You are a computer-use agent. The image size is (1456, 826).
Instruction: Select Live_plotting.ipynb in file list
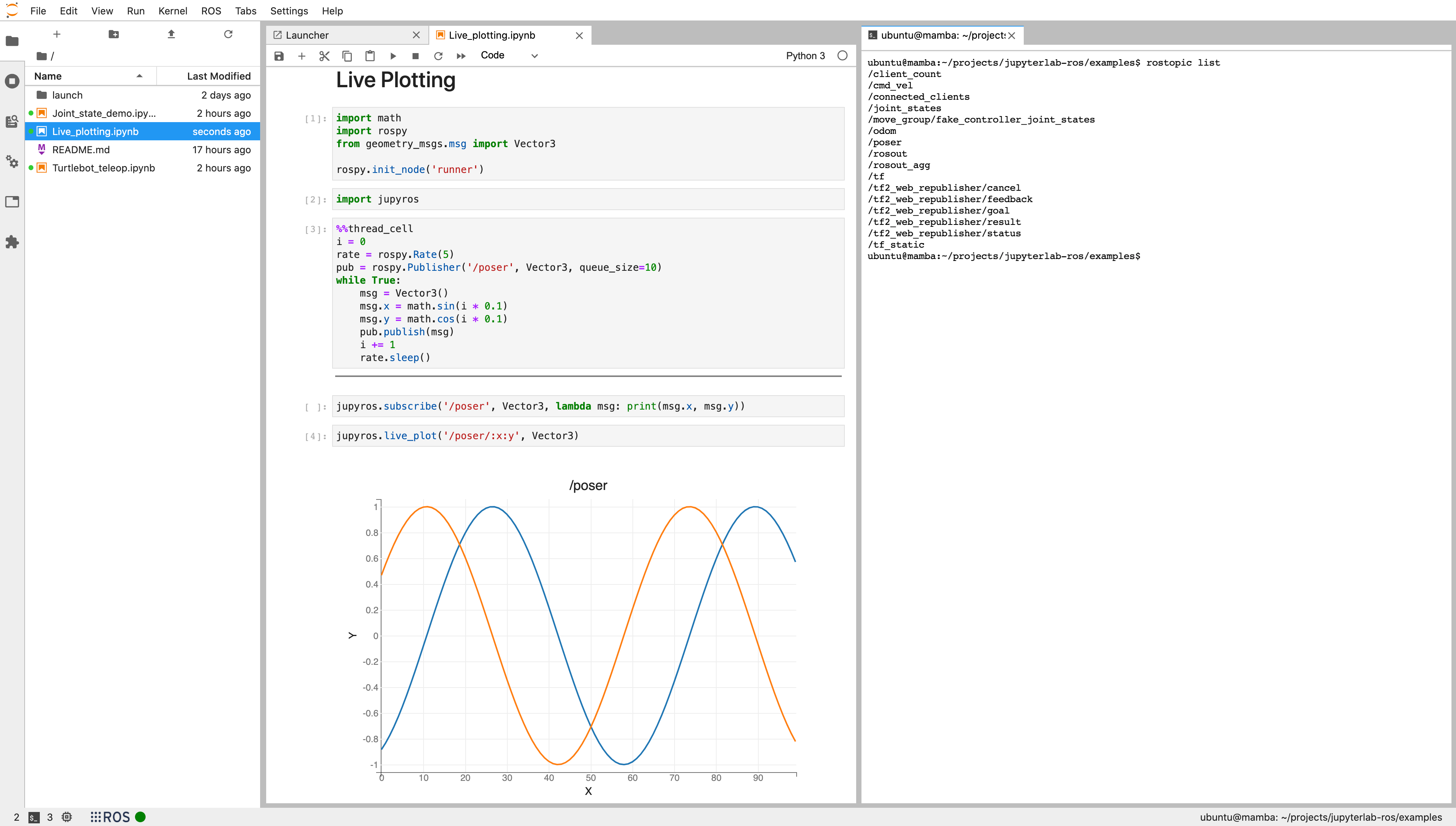(142, 131)
